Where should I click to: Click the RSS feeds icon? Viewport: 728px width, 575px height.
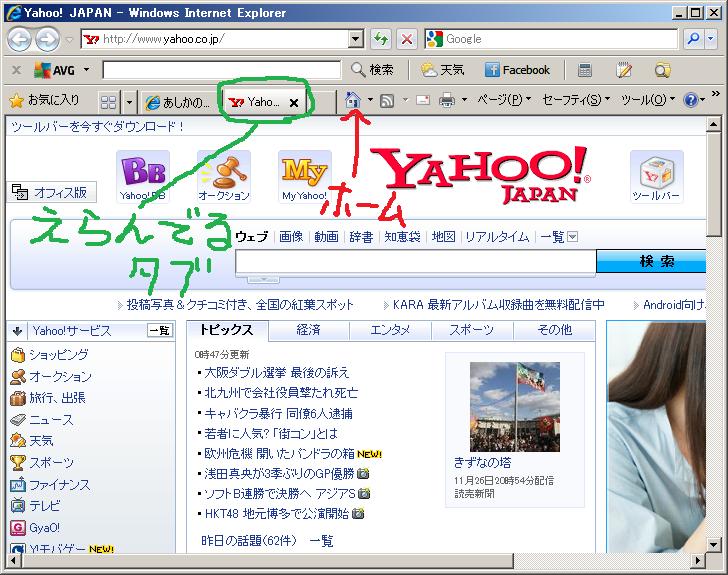387,100
